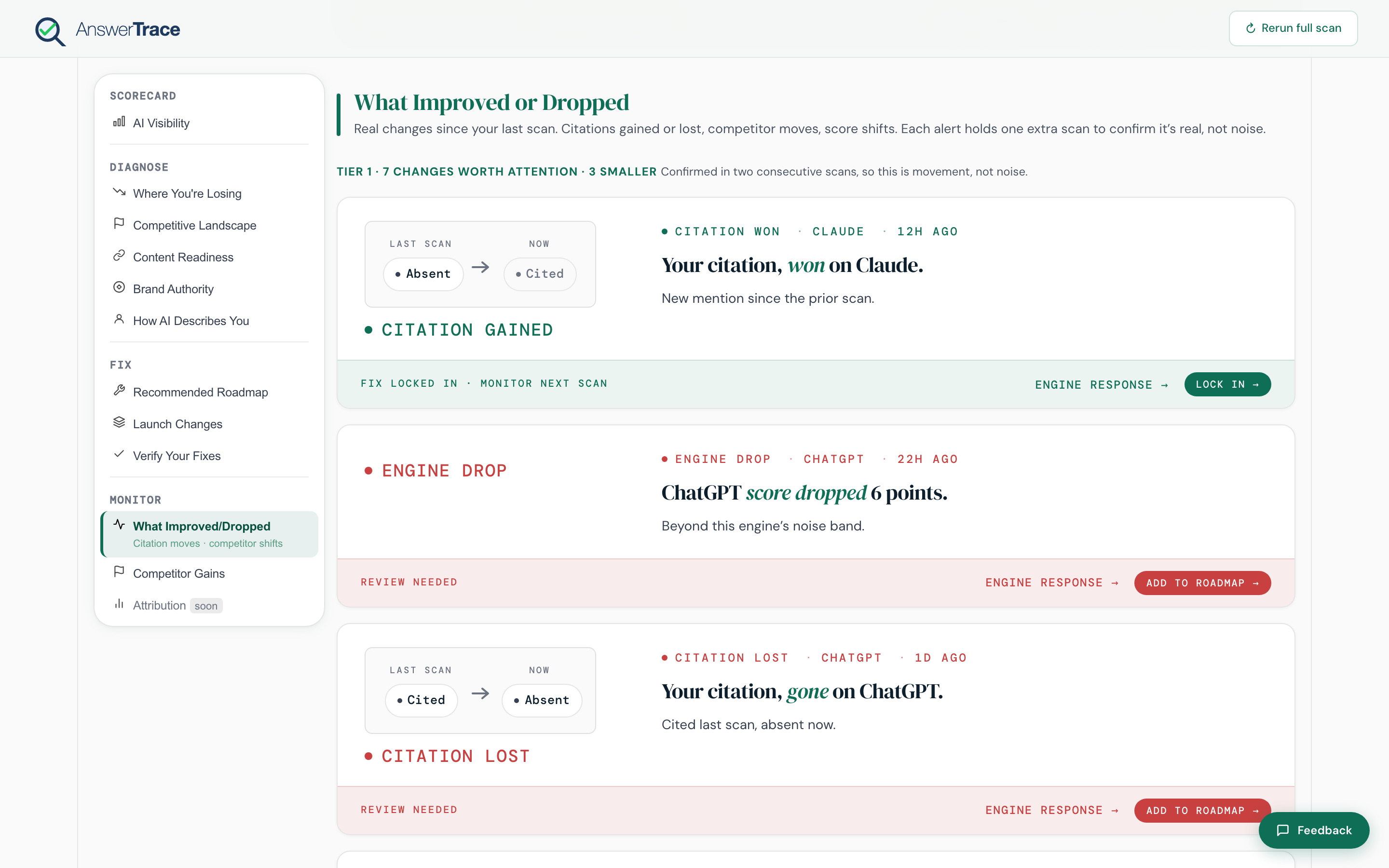Click "CITATION LOST · CHATGPT · 1D AGO" tag line
Image resolution: width=1389 pixels, height=868 pixels.
tap(815, 657)
